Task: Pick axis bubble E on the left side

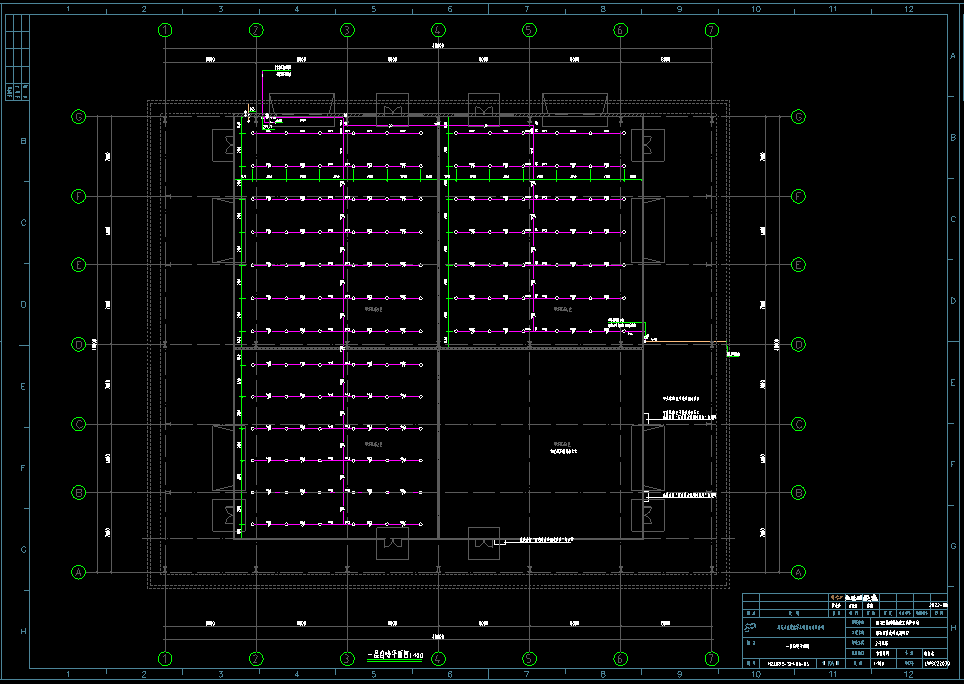Action: (x=78, y=265)
